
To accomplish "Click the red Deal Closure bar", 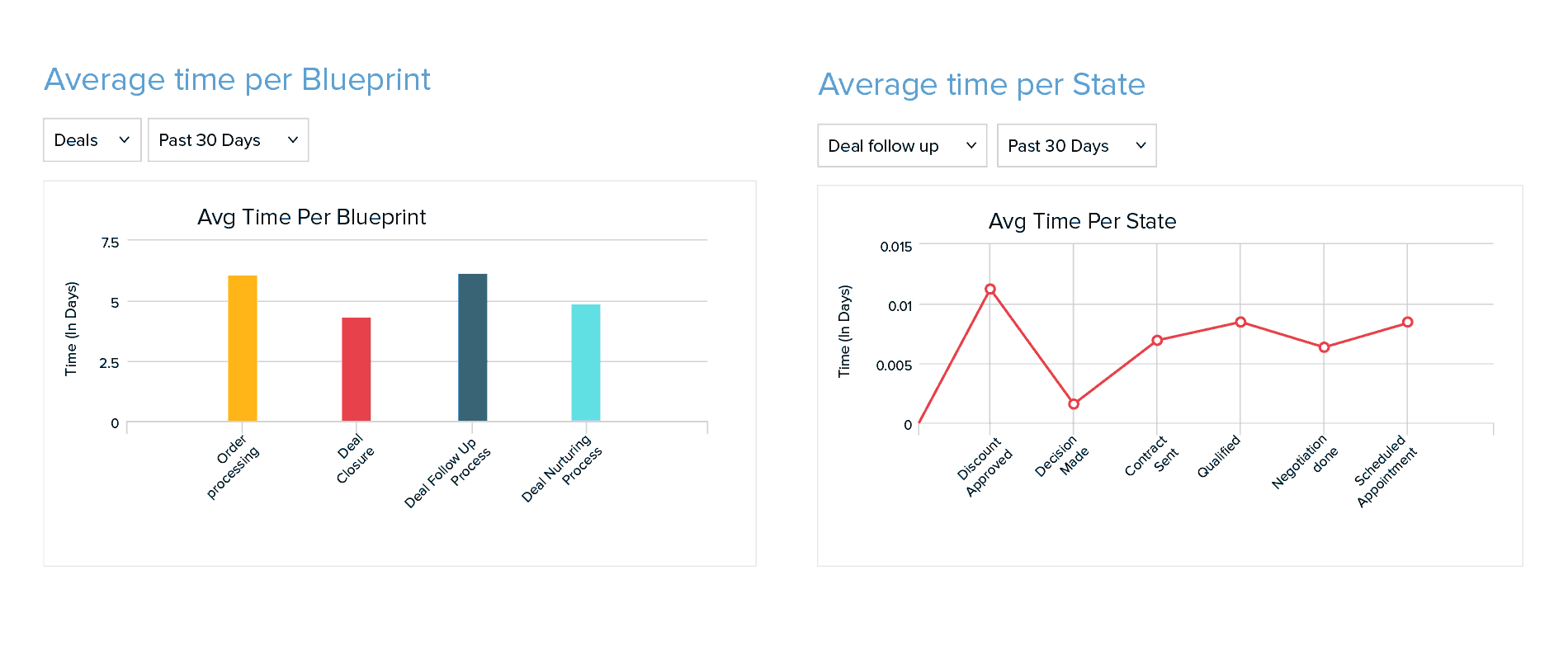I will 357,369.
